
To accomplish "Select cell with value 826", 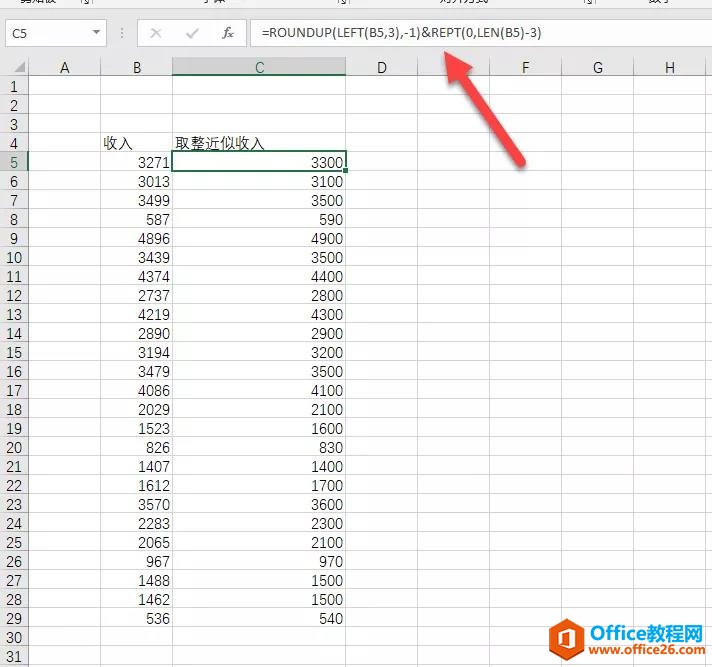I will pyautogui.click(x=137, y=448).
